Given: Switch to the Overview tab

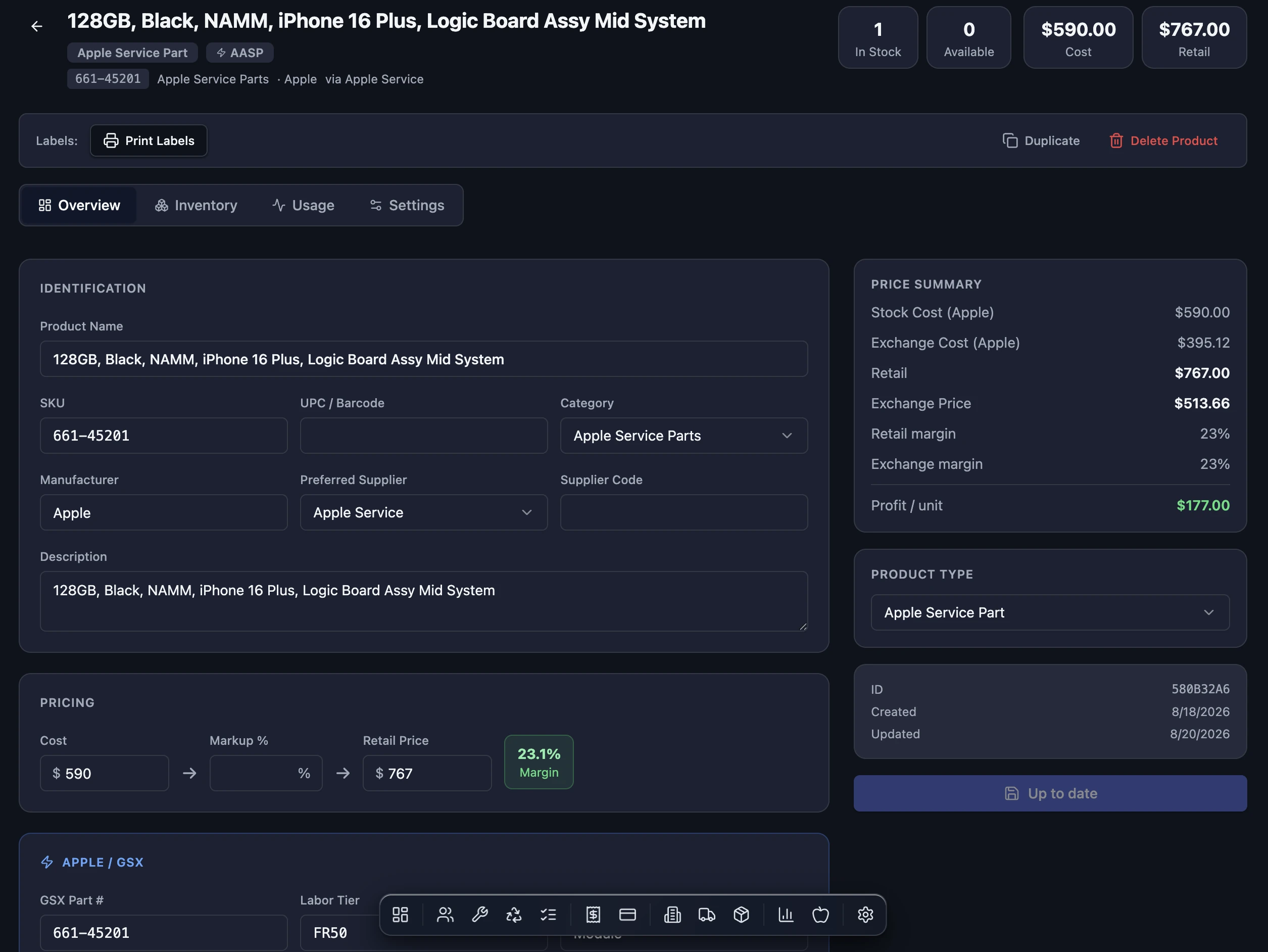Looking at the screenshot, I should [79, 205].
